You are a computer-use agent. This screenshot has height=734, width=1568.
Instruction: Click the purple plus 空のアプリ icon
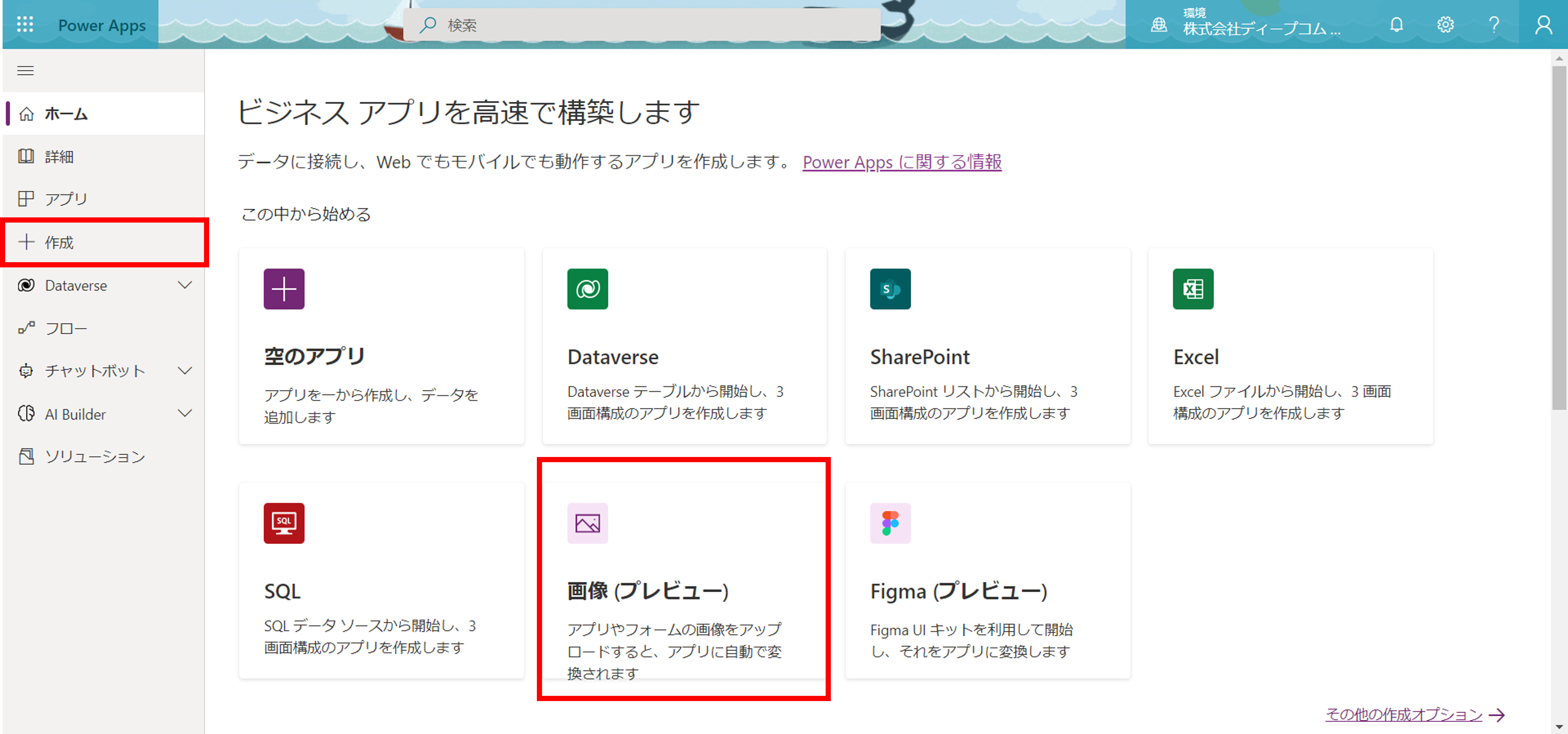[x=284, y=289]
